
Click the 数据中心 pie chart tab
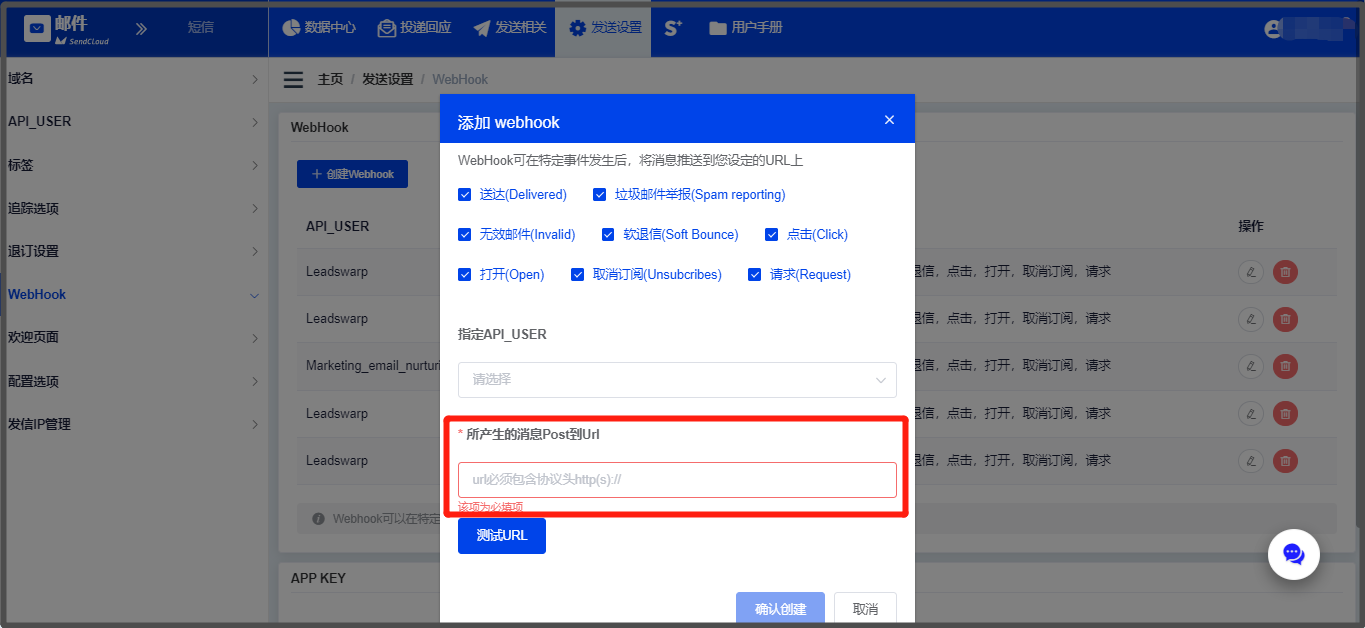(319, 28)
